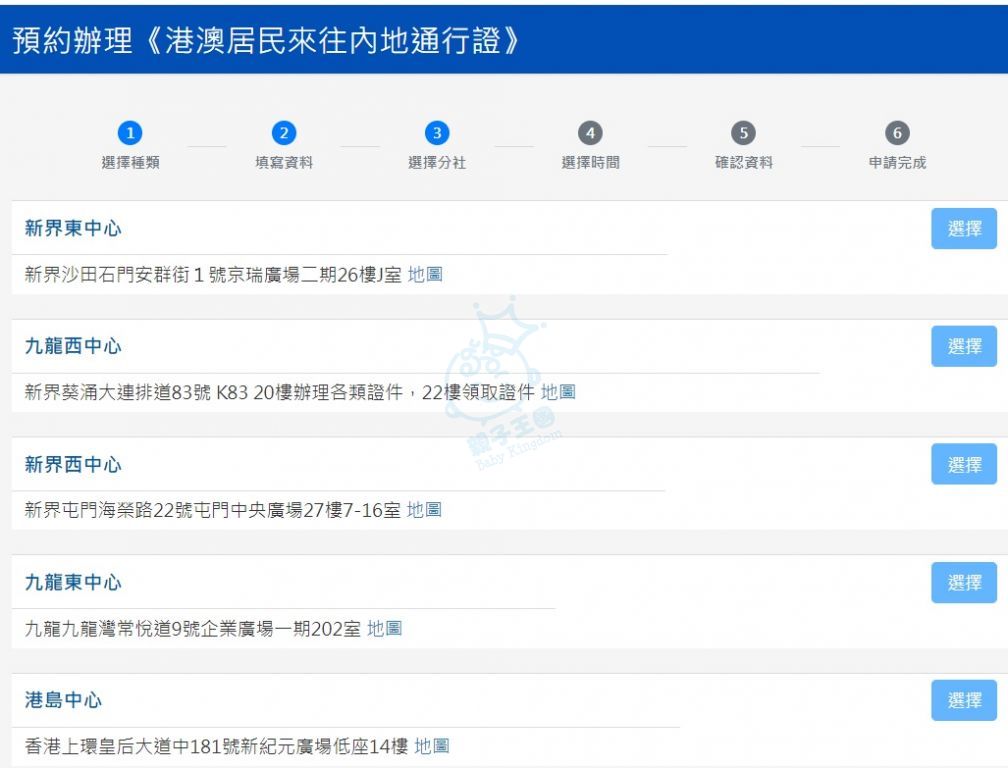Open 地圖 link for 港島中心 上環 address
Image resolution: width=1008 pixels, height=768 pixels.
pyautogui.click(x=432, y=746)
